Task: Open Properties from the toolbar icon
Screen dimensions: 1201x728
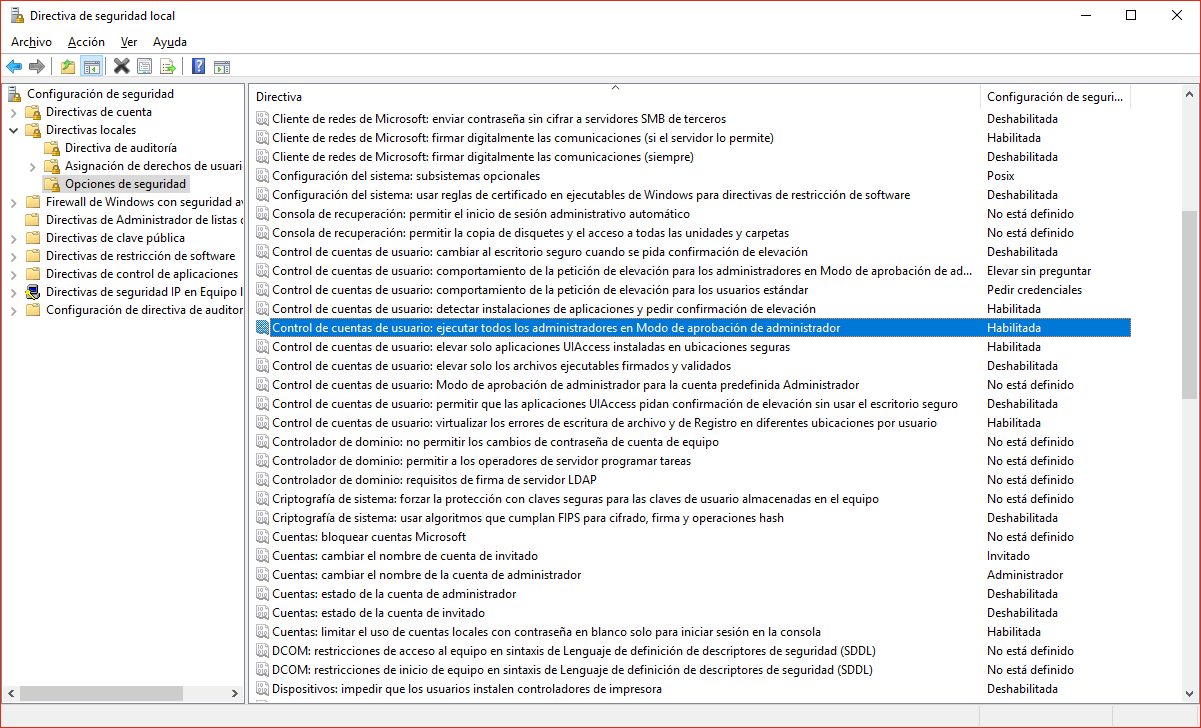Action: click(145, 67)
